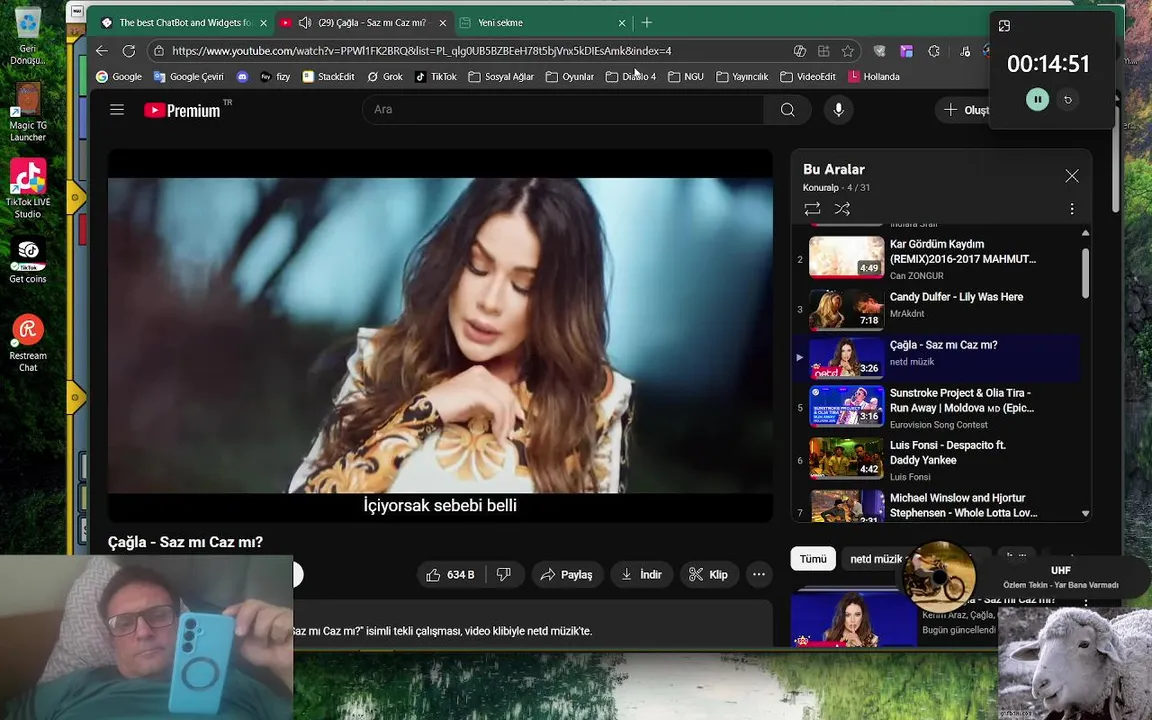The width and height of the screenshot is (1152, 720).
Task: Bookmark page with star icon
Action: [848, 51]
